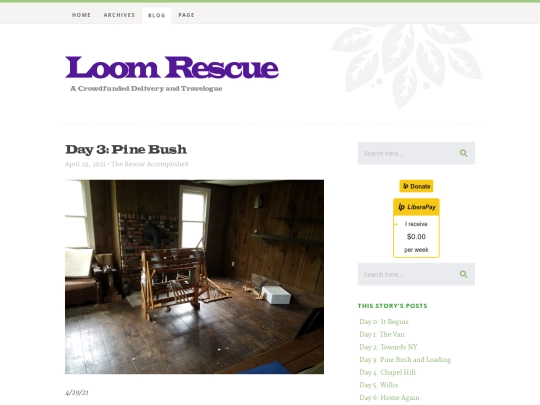Click the first search magnifier icon
The image size is (540, 405).
tap(463, 153)
